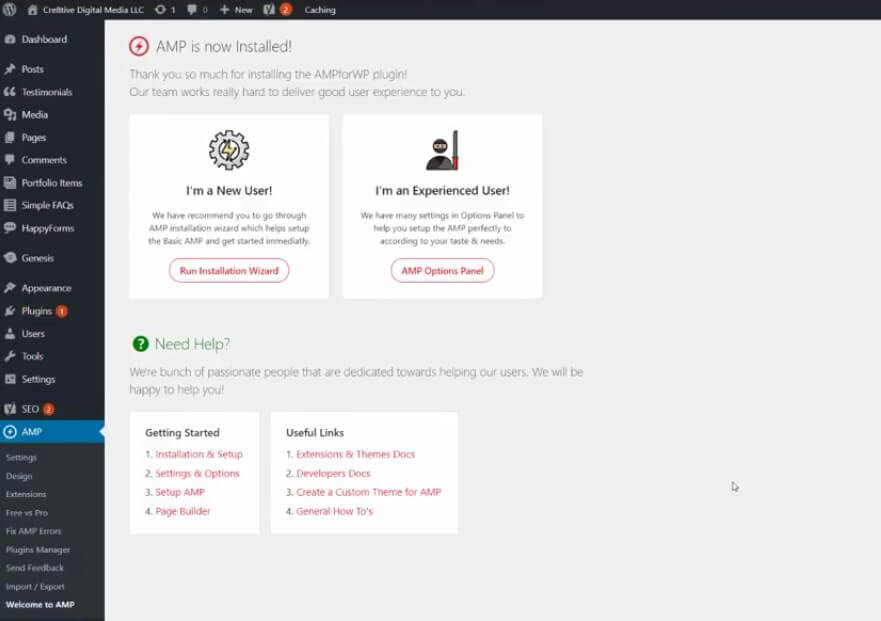Click the SEO Yoast icon in sidebar
This screenshot has width=881, height=621.
click(x=10, y=409)
